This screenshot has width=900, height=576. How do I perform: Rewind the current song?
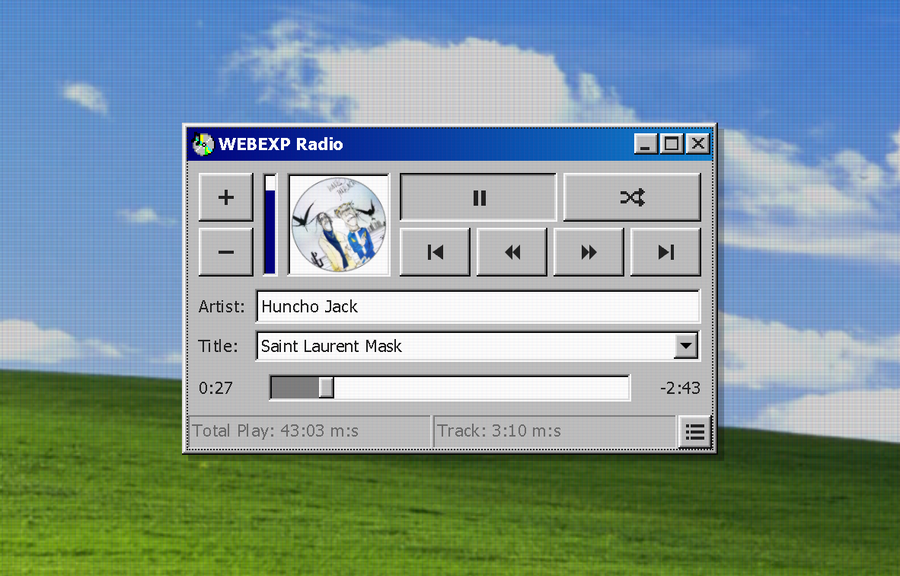tap(511, 252)
